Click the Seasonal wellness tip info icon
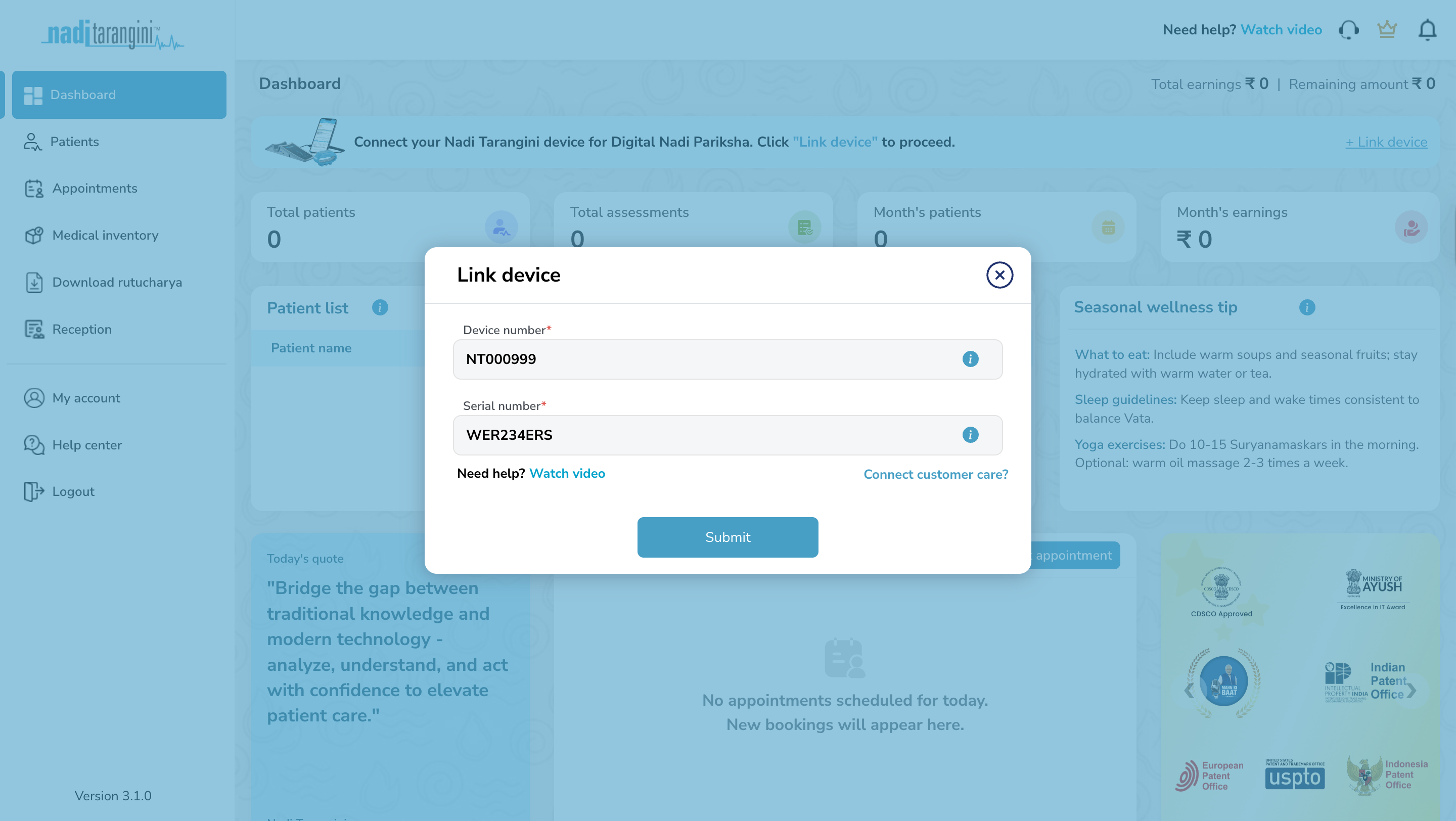Viewport: 1456px width, 821px height. click(x=1307, y=307)
